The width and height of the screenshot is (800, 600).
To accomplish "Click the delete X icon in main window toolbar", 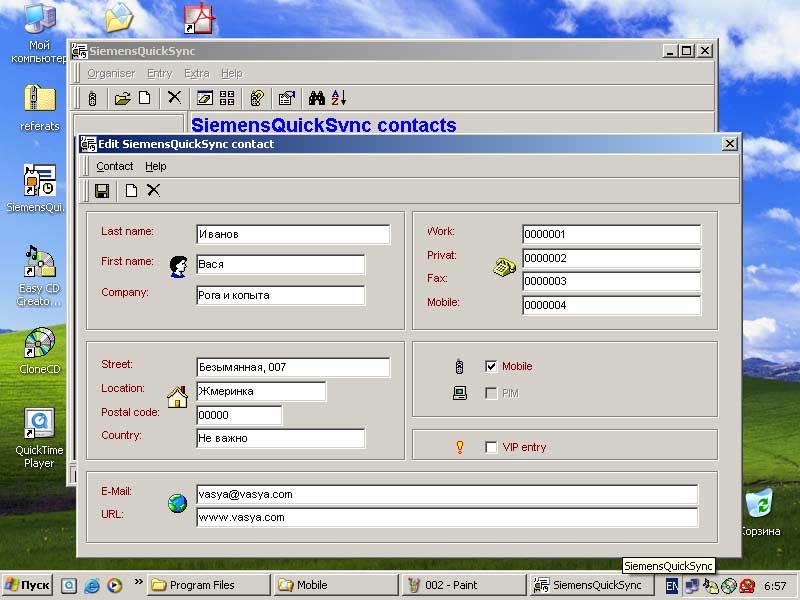I will [174, 97].
